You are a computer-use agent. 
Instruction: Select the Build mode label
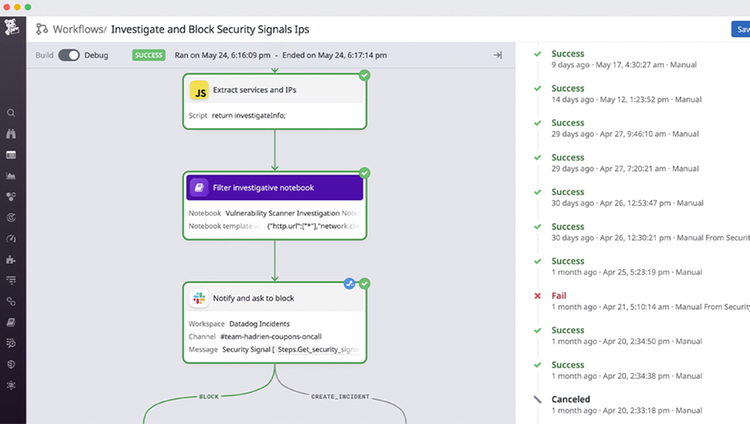coord(44,55)
